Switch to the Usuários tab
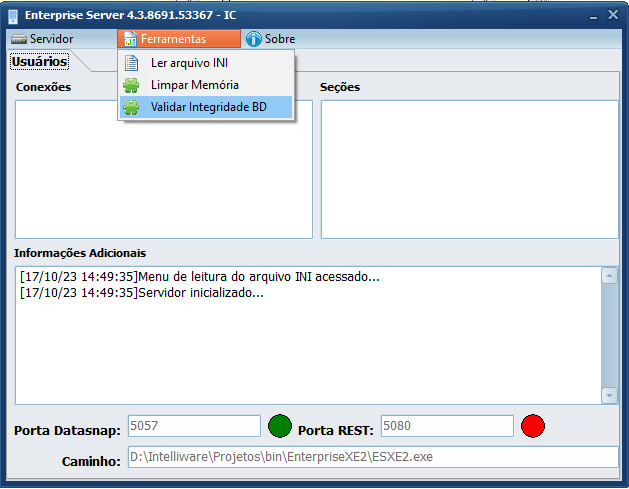 pos(39,62)
